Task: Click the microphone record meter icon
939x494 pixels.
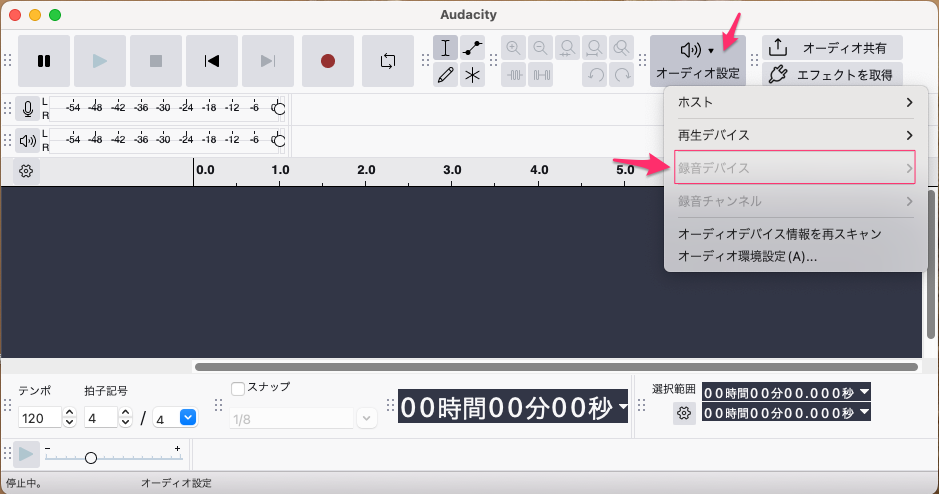Action: coord(28,109)
